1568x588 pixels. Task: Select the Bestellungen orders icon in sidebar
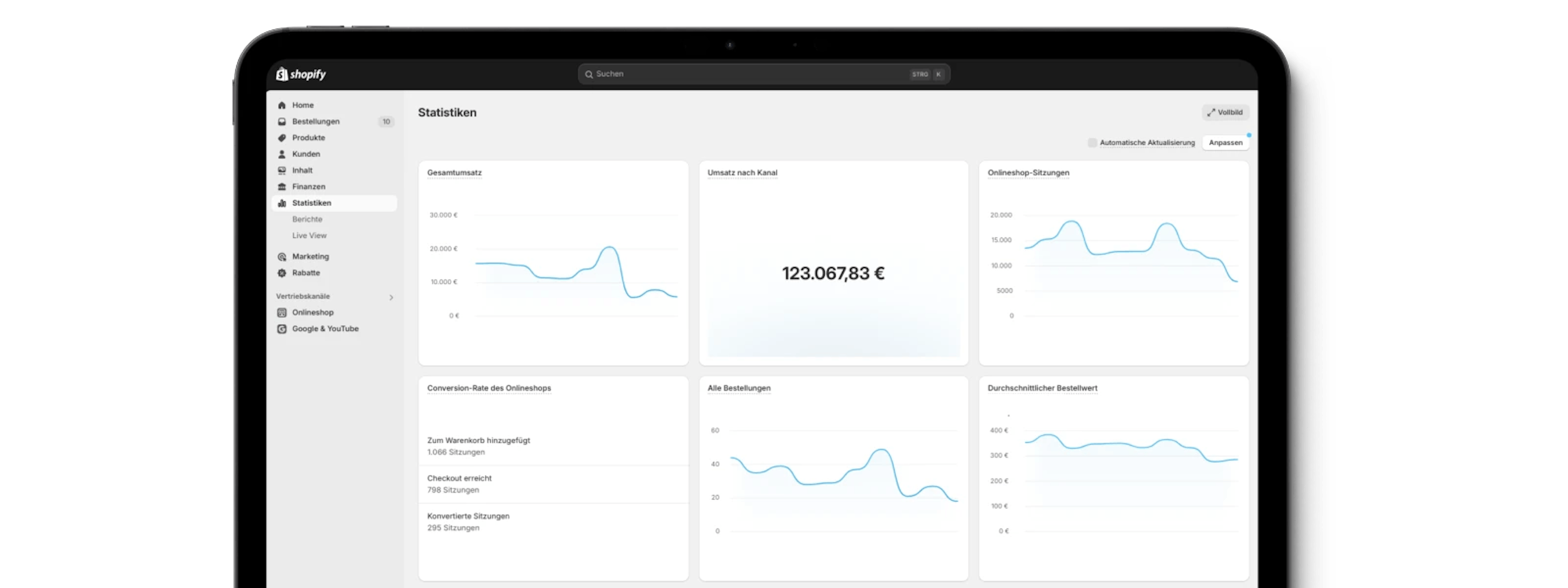pos(282,121)
